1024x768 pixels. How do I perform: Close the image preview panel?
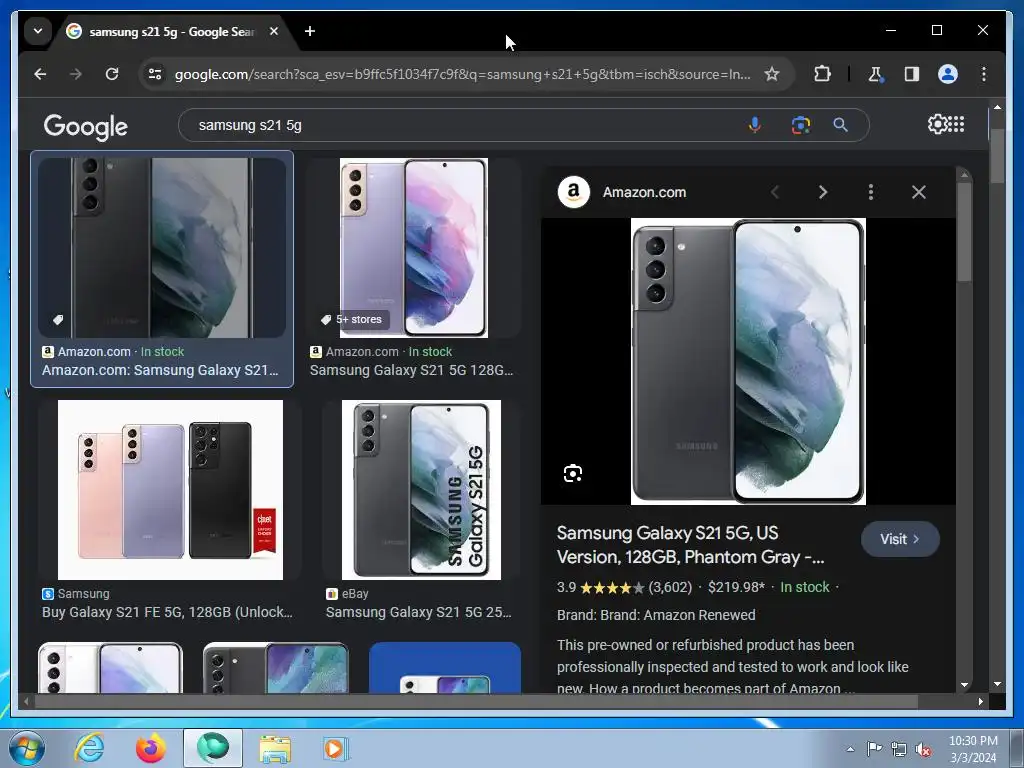[919, 192]
